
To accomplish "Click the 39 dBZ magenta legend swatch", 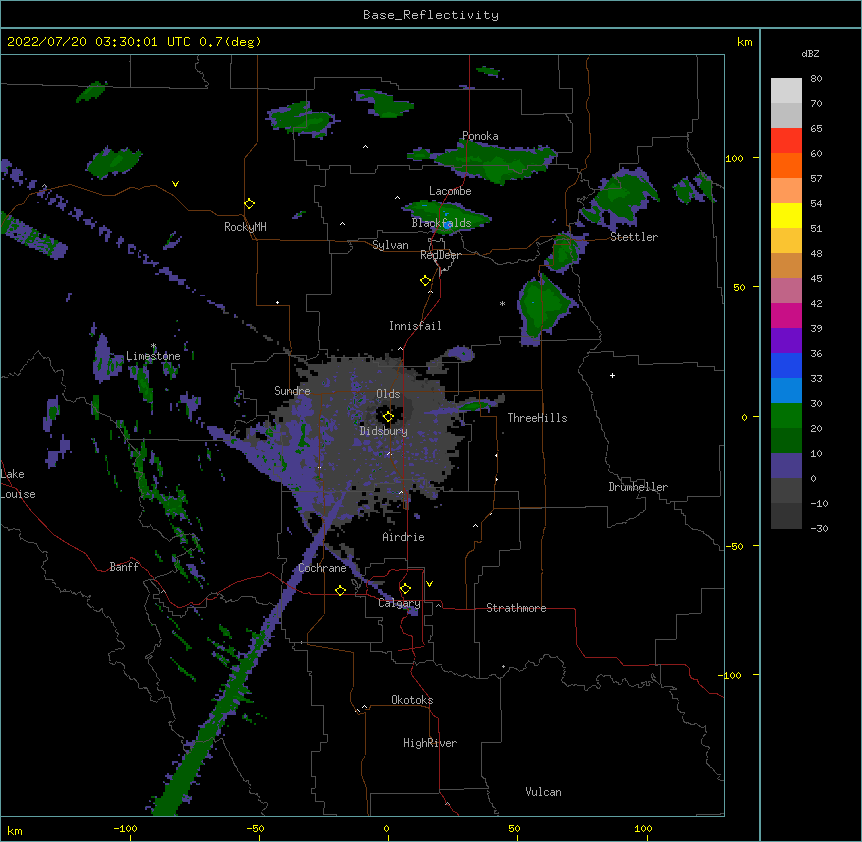I will 786,315.
